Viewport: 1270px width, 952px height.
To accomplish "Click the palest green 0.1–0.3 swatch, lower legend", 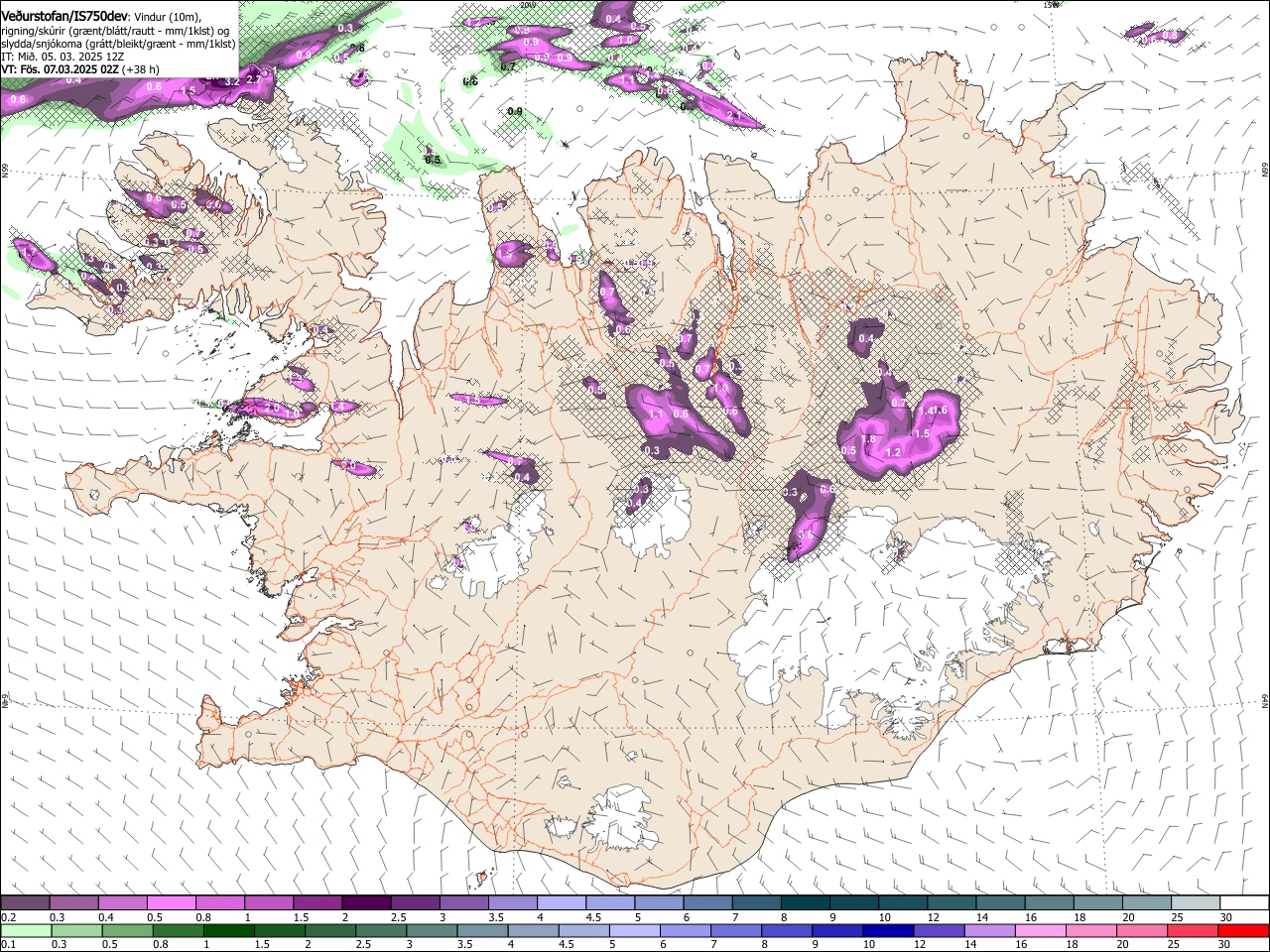I will (x=25, y=930).
